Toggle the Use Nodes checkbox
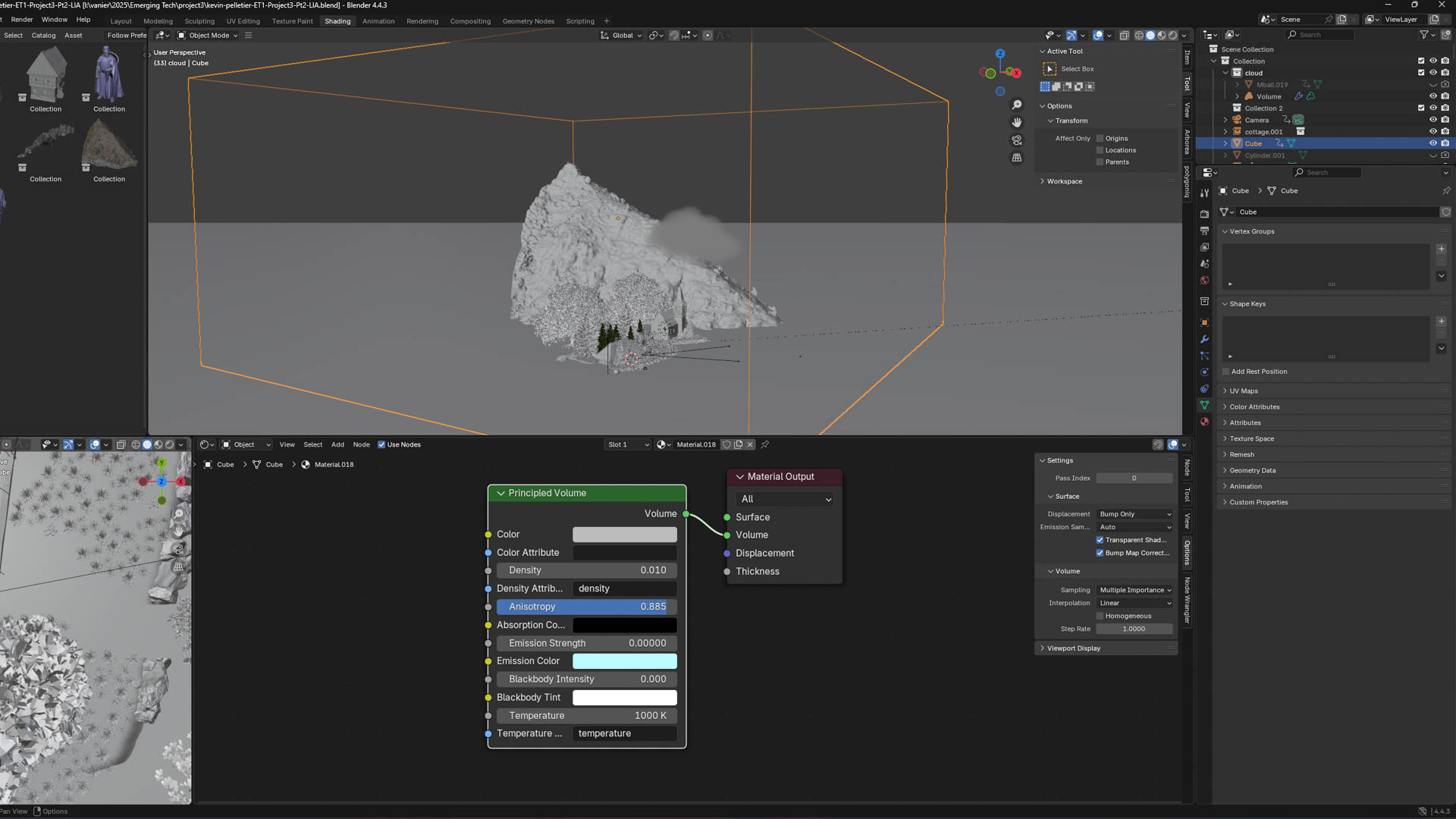The height and width of the screenshot is (819, 1456). [x=381, y=444]
